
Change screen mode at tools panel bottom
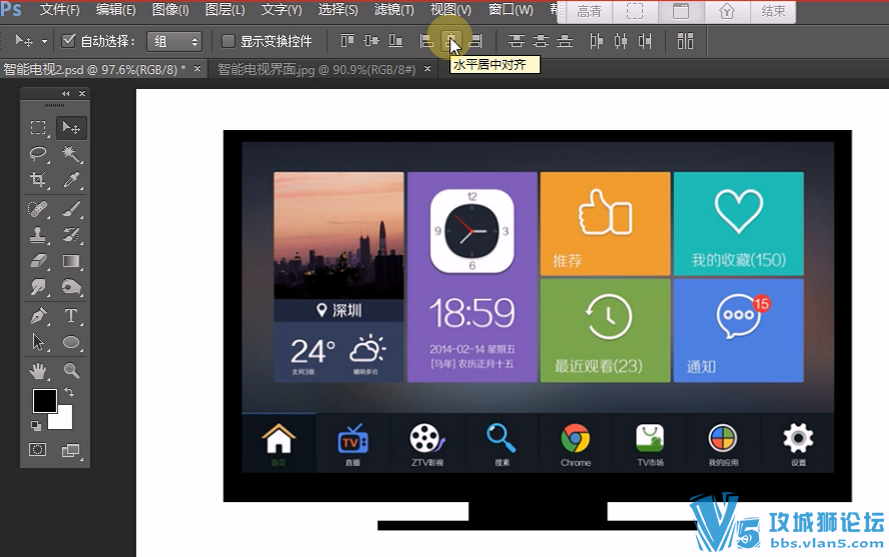[71, 450]
